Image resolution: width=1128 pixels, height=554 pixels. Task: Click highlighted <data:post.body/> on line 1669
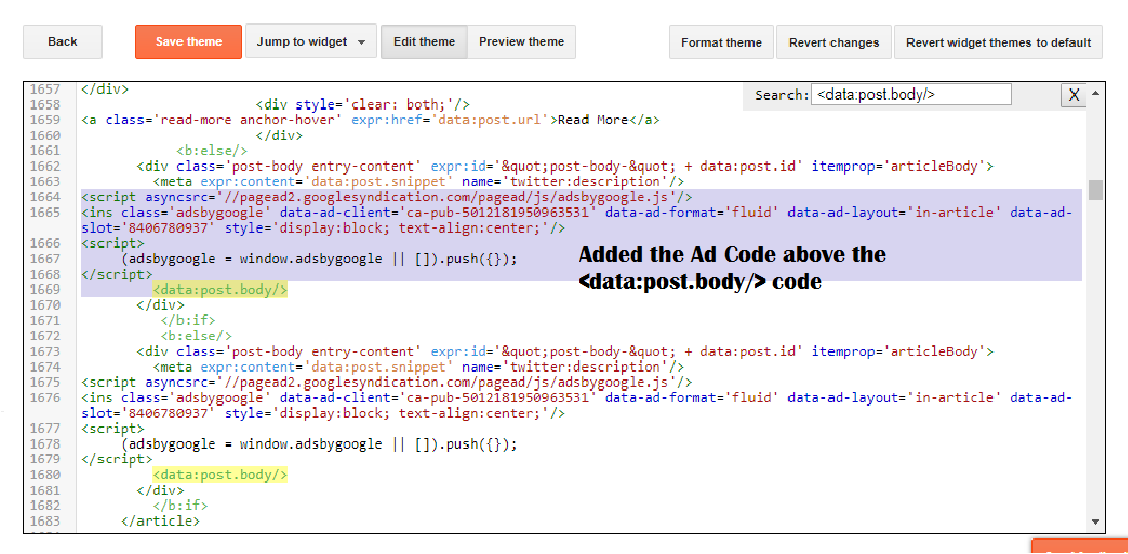[220, 289]
